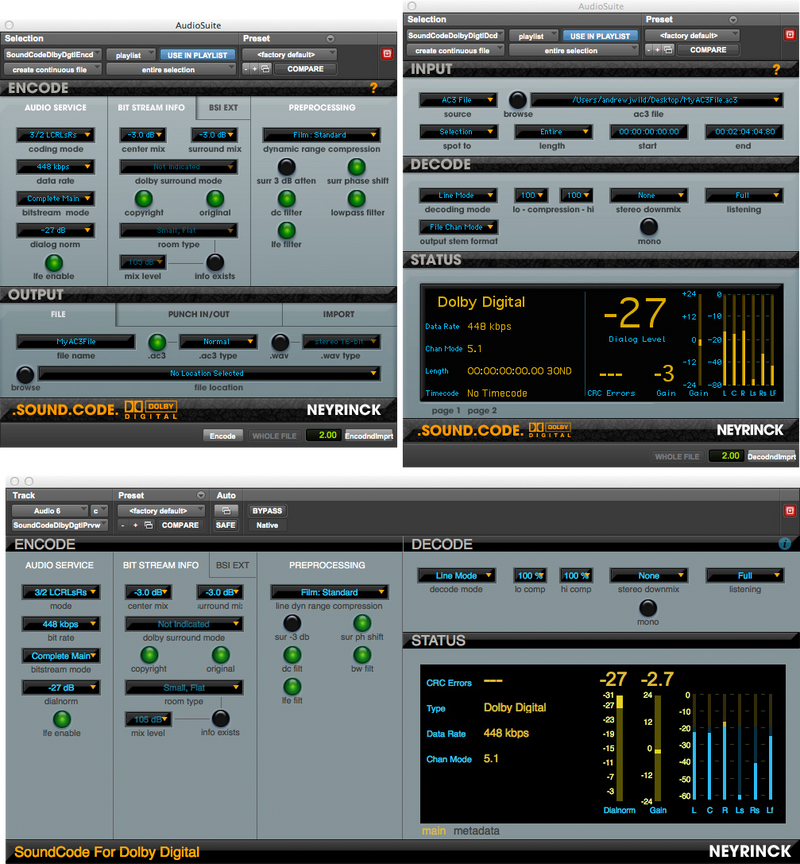Screen dimensions: 800x864
Task: Click the preset menu circle arrow in bottom window
Action: [201, 495]
